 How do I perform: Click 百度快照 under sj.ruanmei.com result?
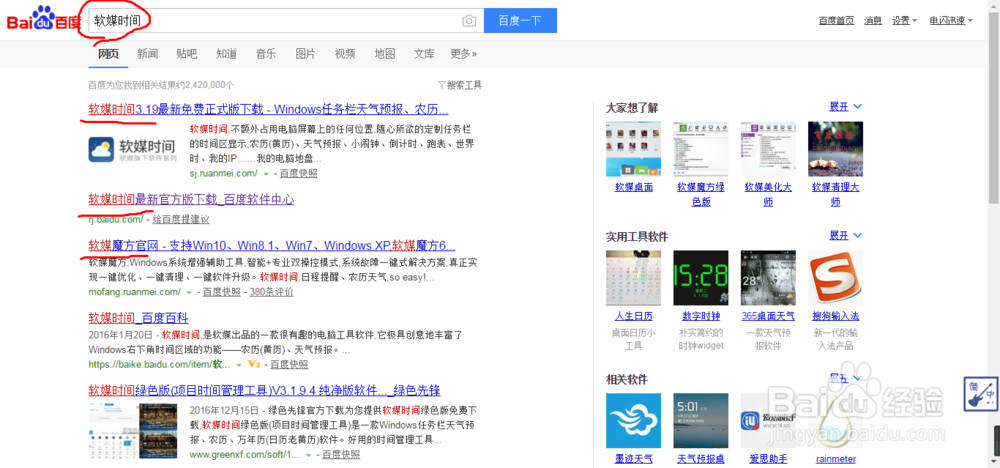(298, 173)
